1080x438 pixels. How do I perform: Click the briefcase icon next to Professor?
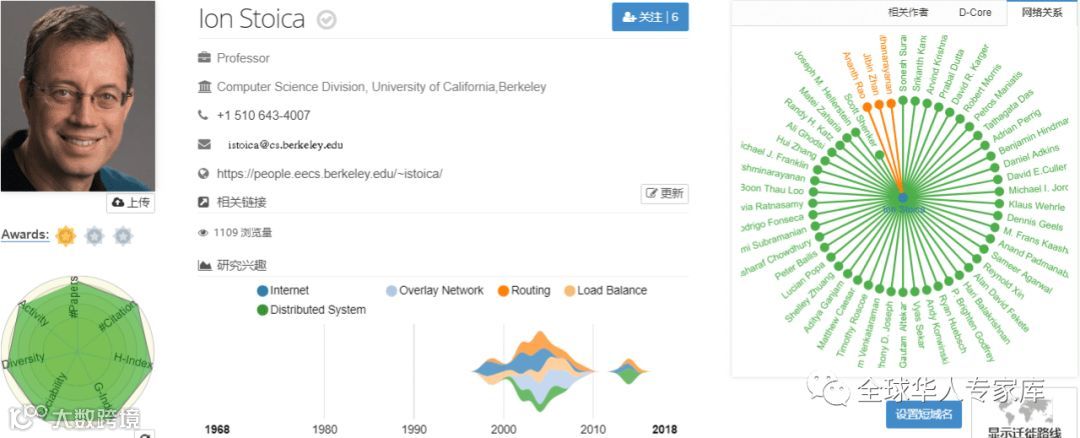tap(205, 58)
